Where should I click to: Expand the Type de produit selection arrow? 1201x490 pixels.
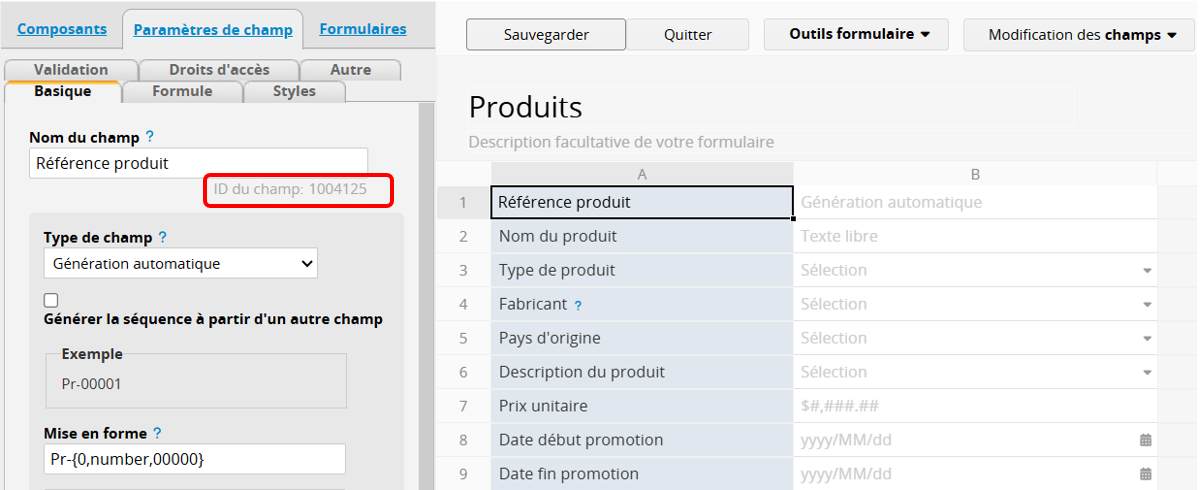(1147, 271)
